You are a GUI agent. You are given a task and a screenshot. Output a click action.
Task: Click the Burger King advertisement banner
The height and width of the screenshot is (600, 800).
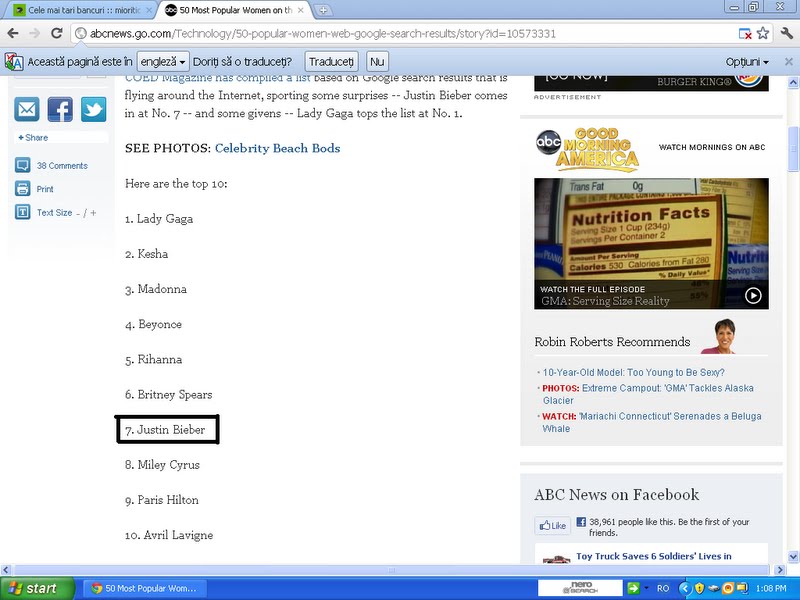click(x=651, y=83)
